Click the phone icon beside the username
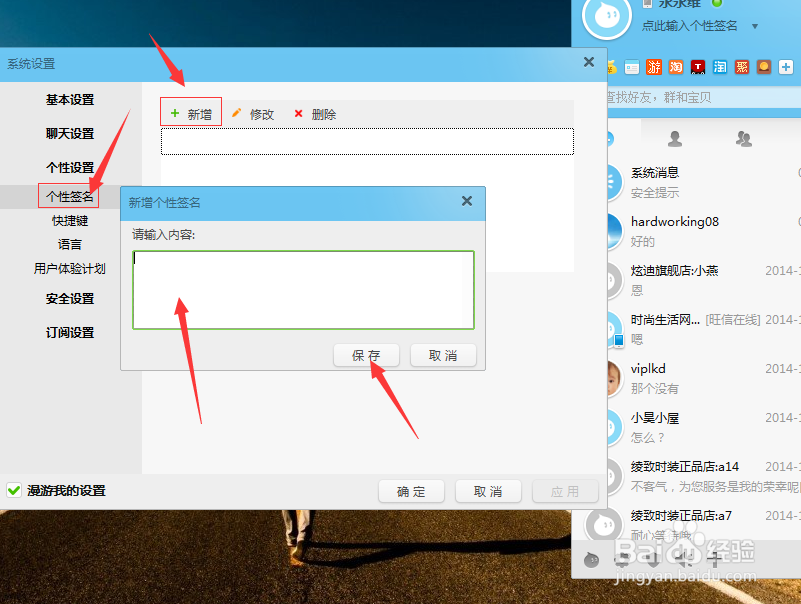This screenshot has width=801, height=604. coord(647,3)
